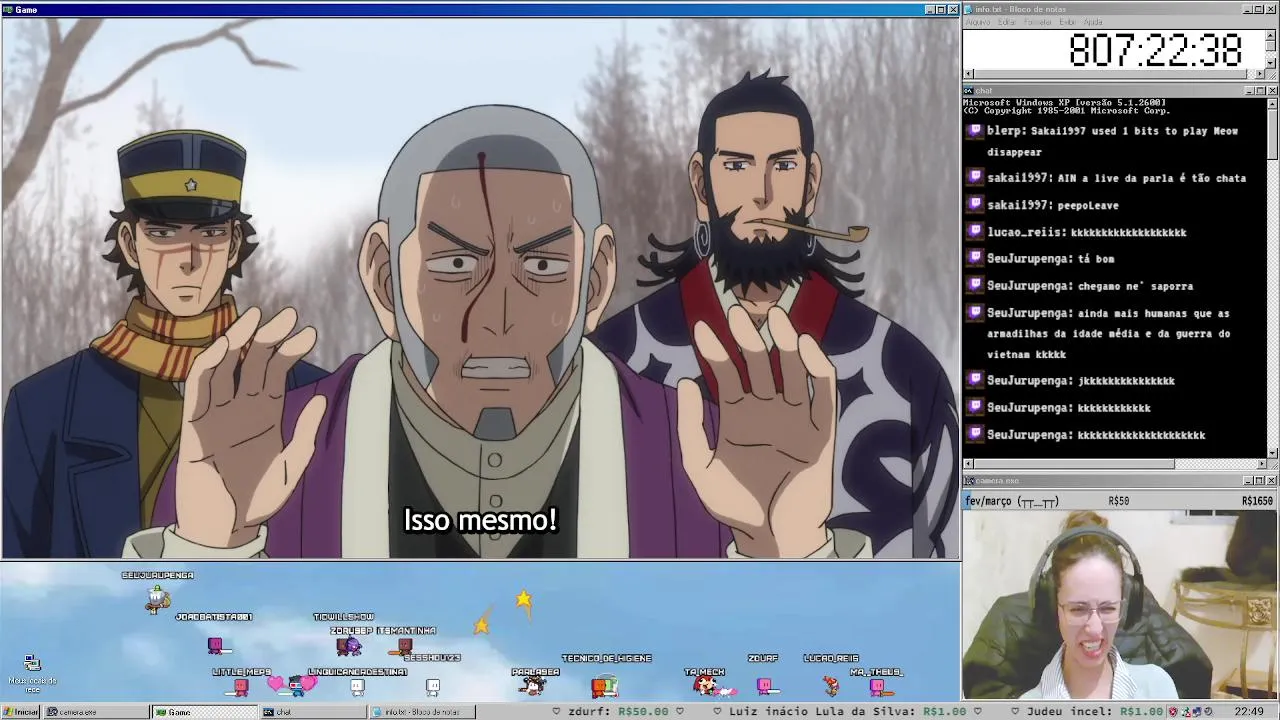The image size is (1280, 720).
Task: Click the R$1650 value in camera window
Action: 1257,501
